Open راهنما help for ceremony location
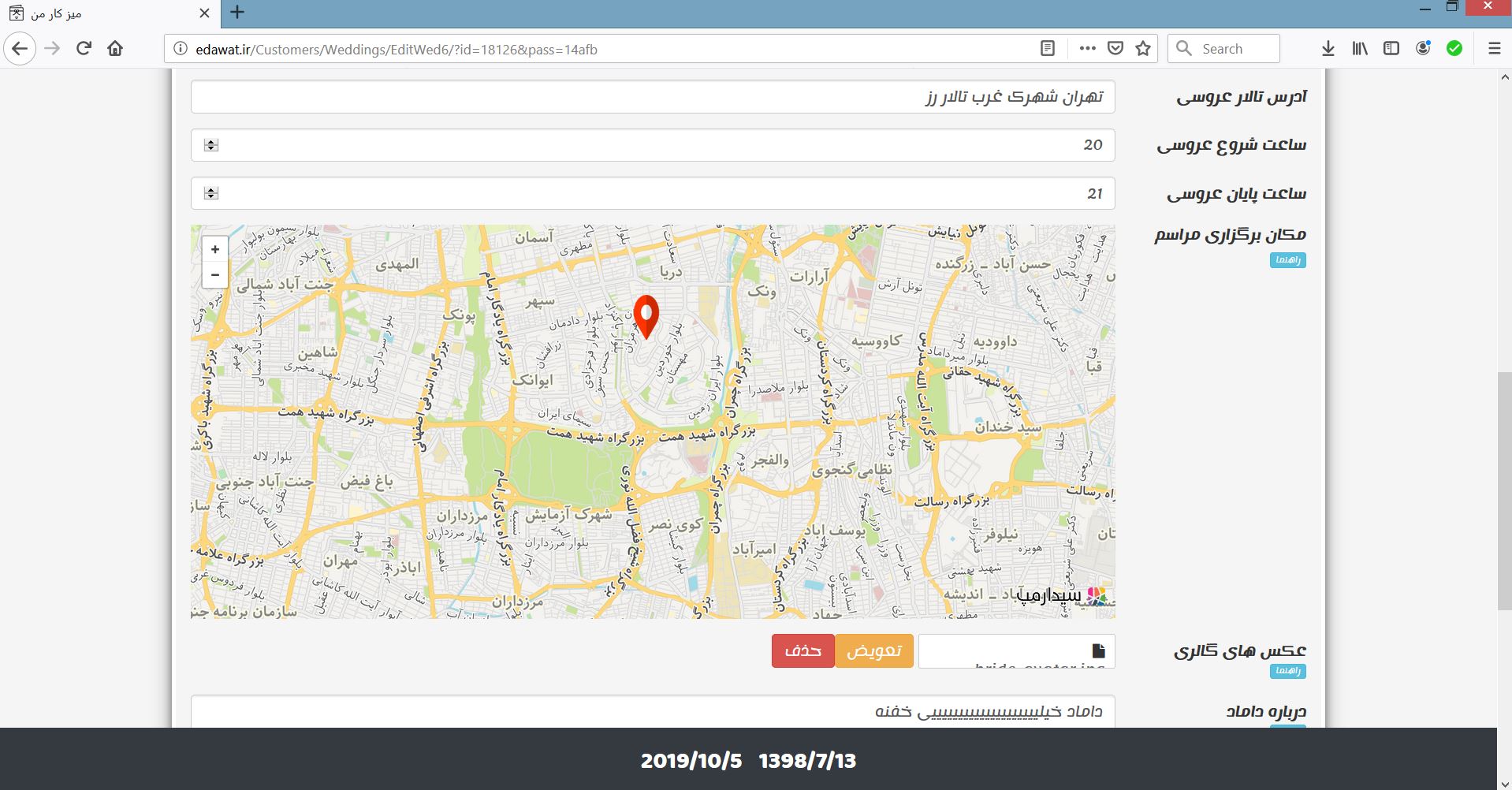This screenshot has width=1512, height=790. pyautogui.click(x=1287, y=260)
